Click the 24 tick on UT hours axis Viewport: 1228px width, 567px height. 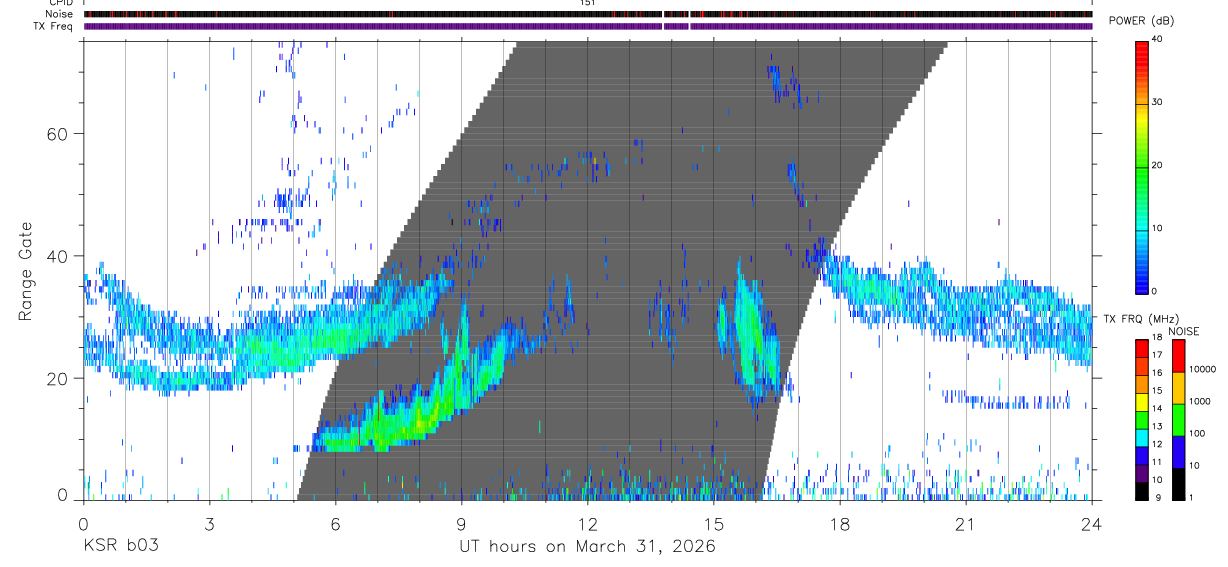1091,524
